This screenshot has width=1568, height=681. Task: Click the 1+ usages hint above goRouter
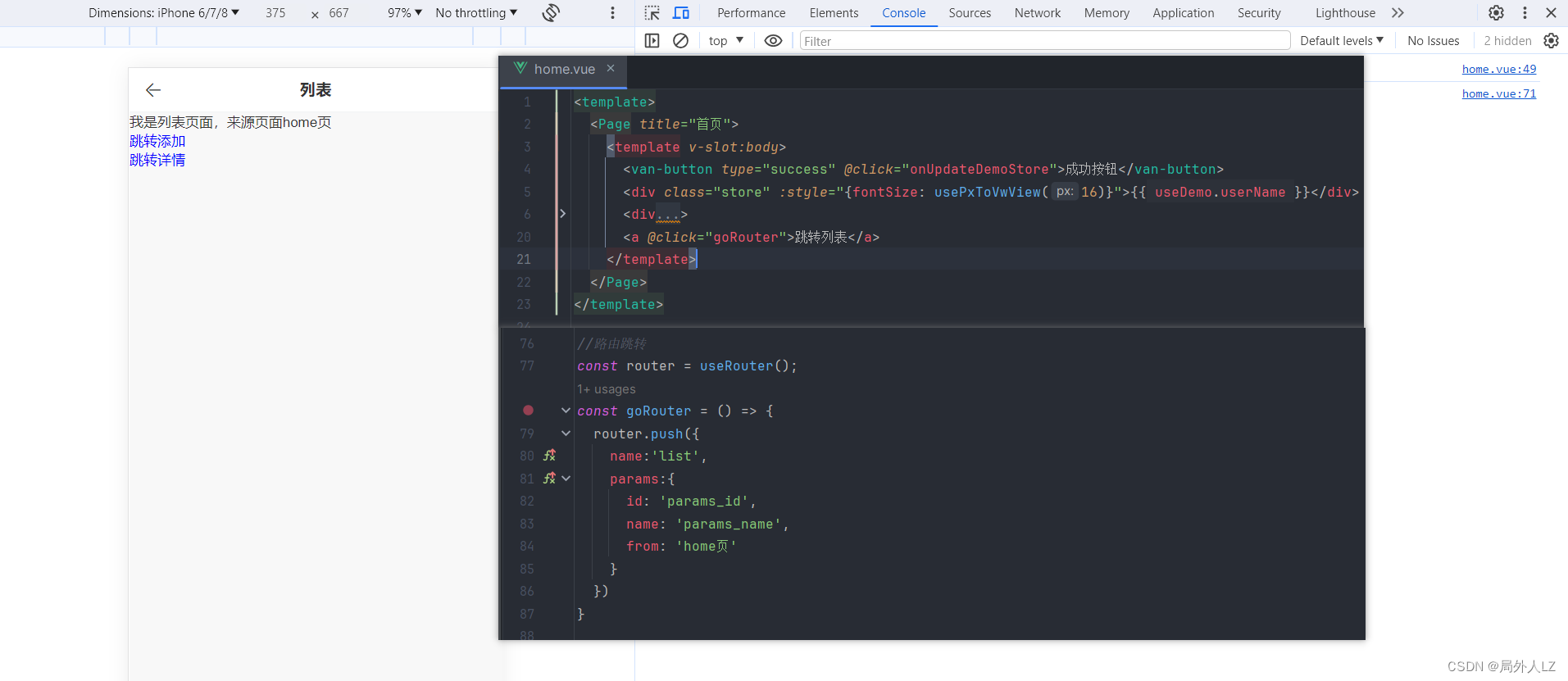(x=606, y=389)
